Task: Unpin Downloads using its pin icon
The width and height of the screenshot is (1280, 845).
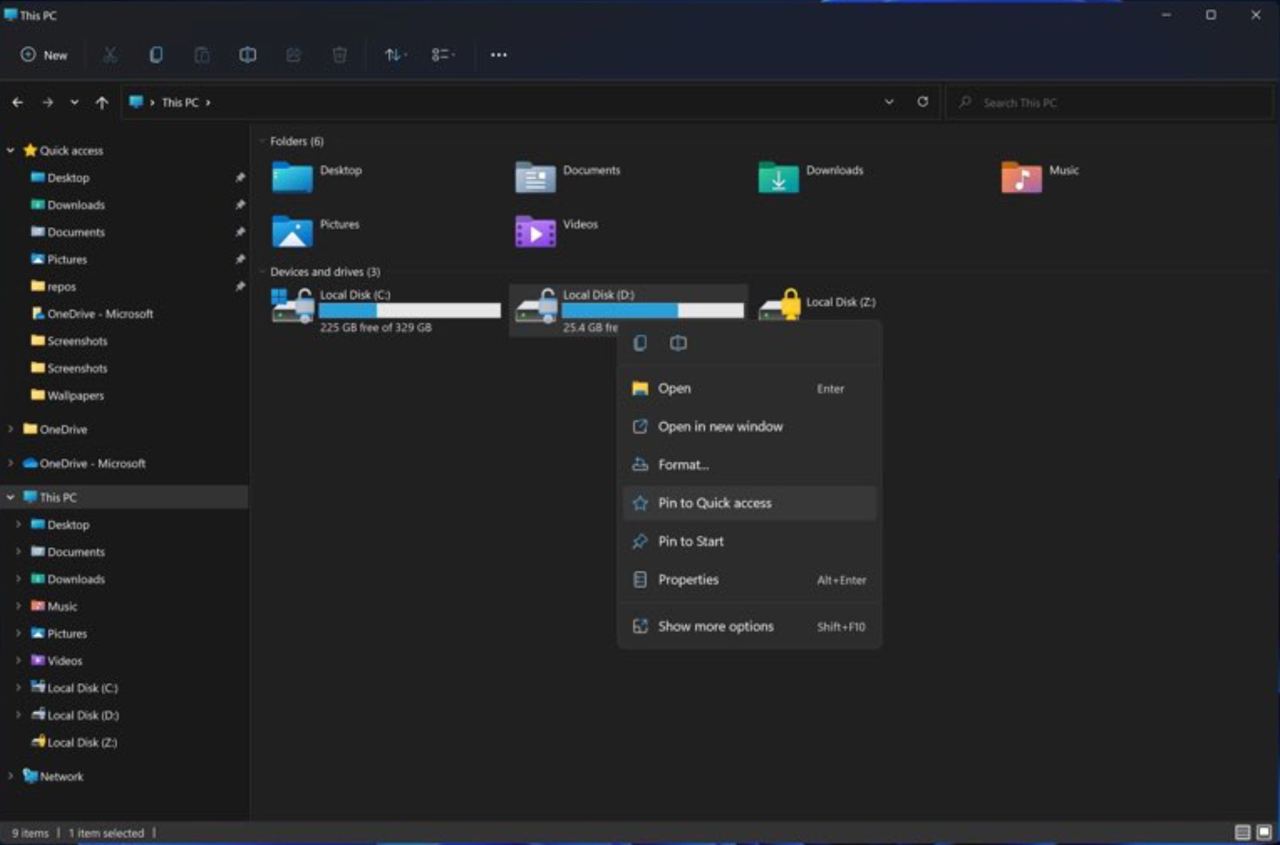Action: coord(240,205)
